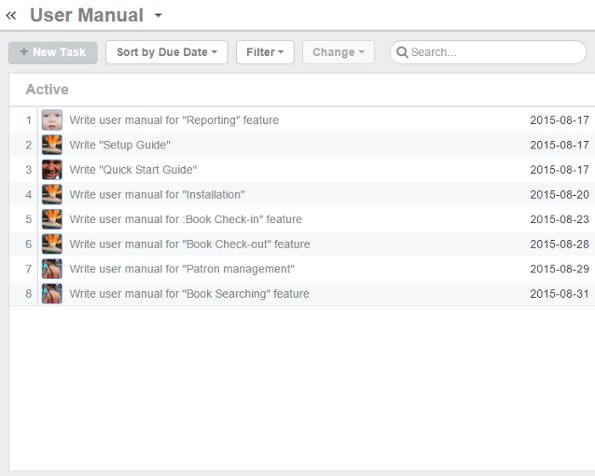Open the Filter dropdown
Viewport: 595px width, 476px height.
[x=265, y=52]
